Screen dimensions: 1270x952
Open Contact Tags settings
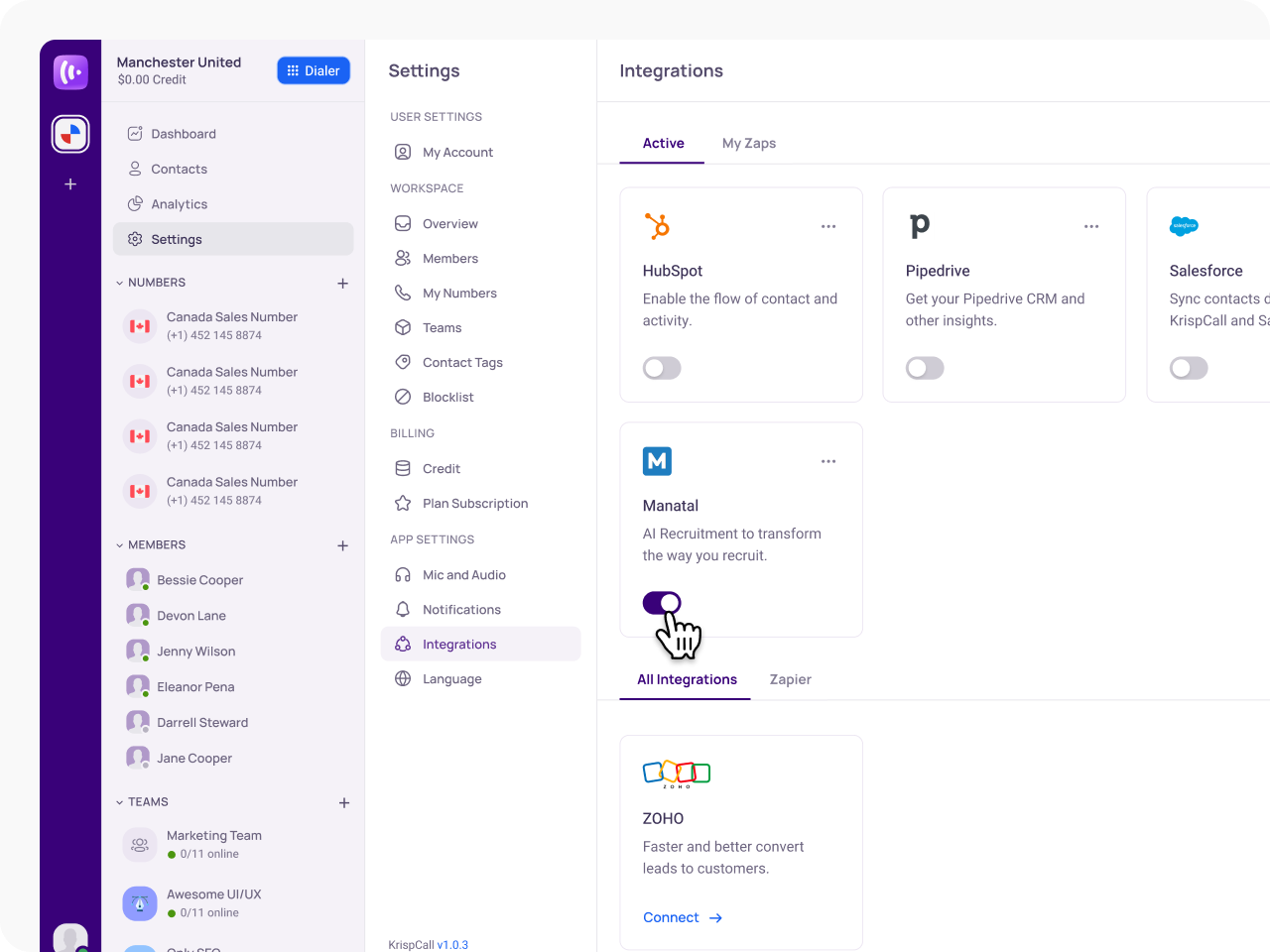point(481,363)
